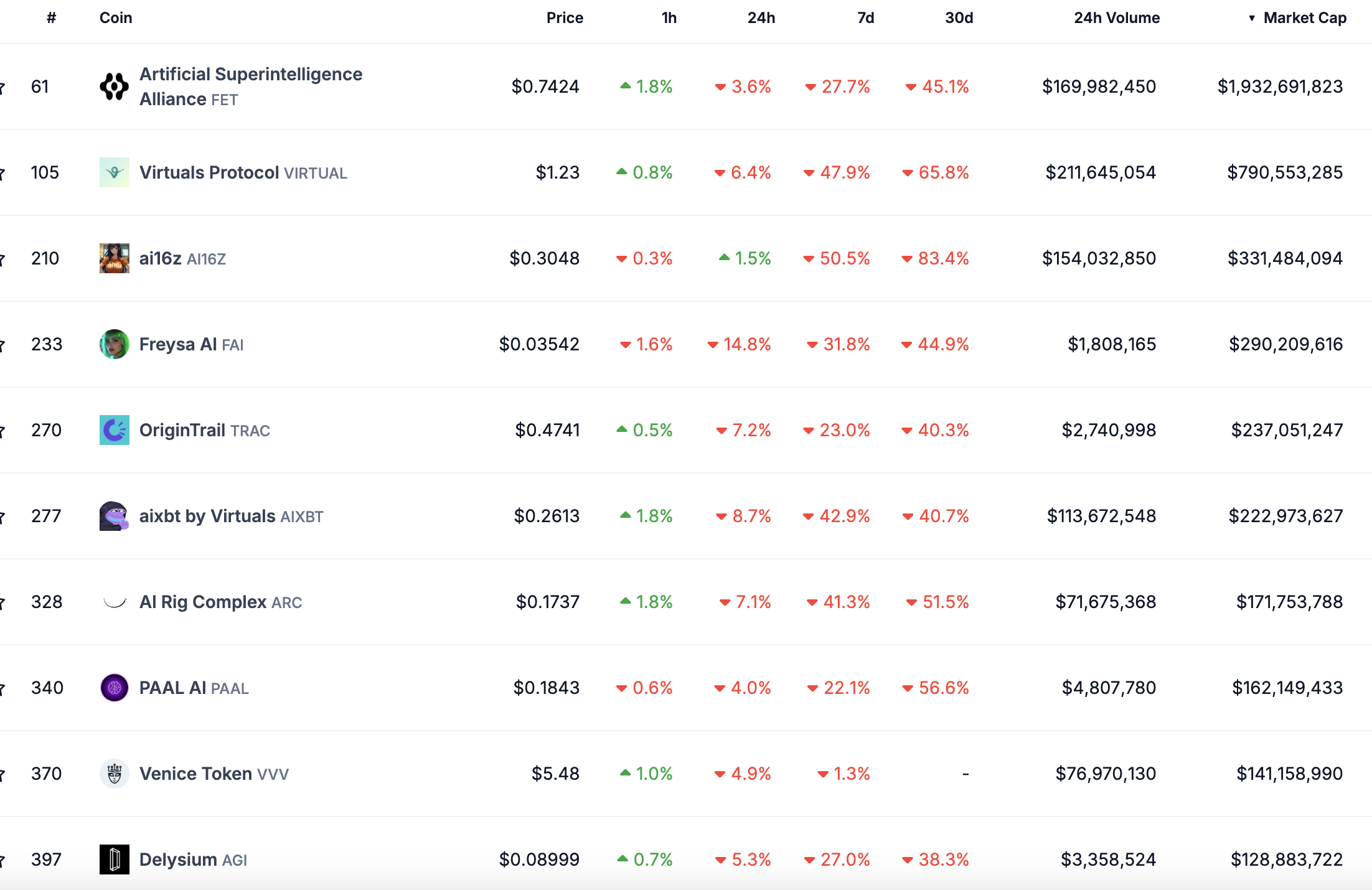1372x890 pixels.
Task: Sort table by 24h Volume header
Action: point(1116,18)
